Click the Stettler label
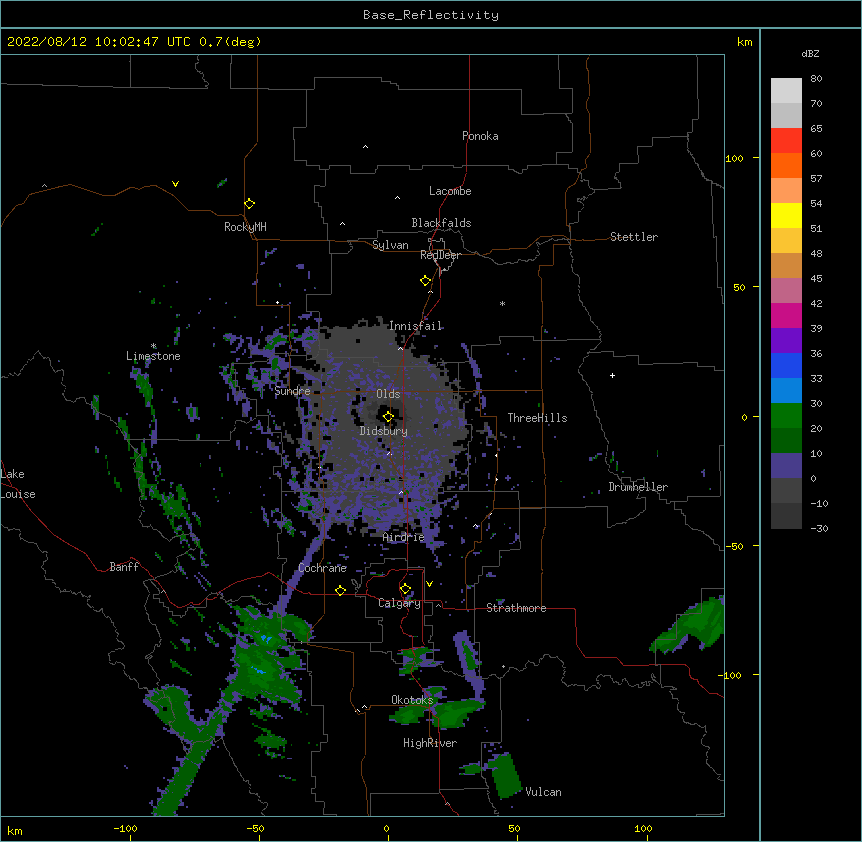 coord(634,237)
